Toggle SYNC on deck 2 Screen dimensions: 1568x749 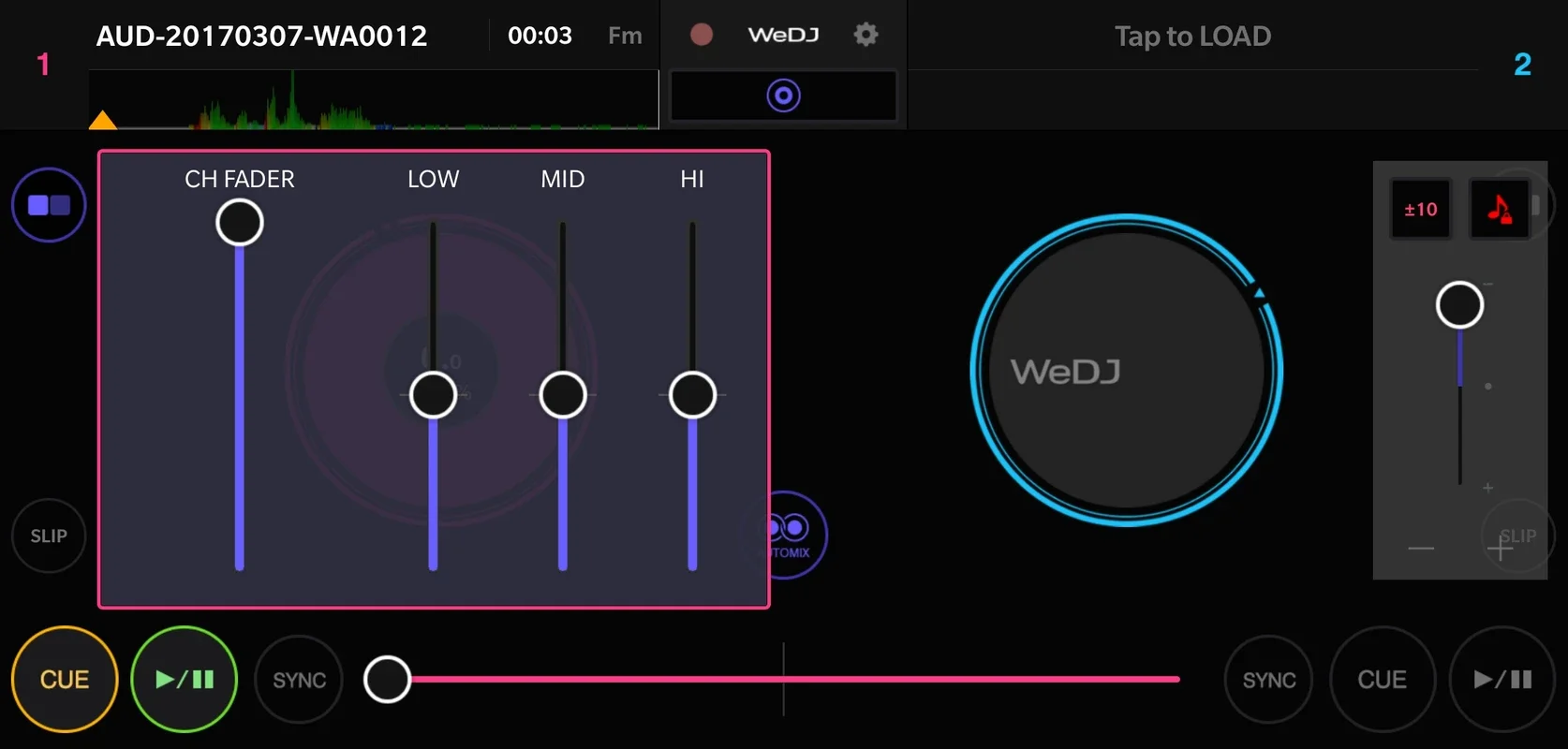(1269, 680)
